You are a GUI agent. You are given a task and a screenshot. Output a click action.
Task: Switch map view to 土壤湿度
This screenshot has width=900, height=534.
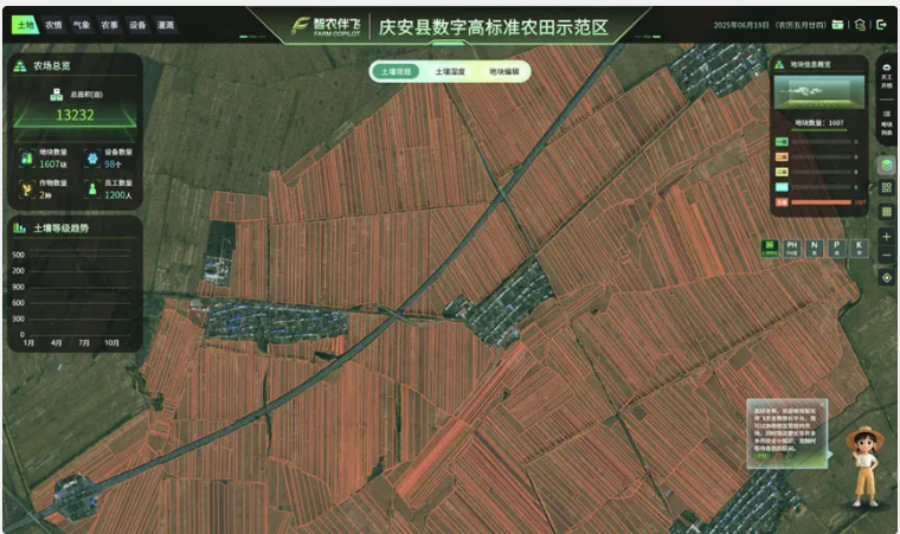click(x=449, y=72)
